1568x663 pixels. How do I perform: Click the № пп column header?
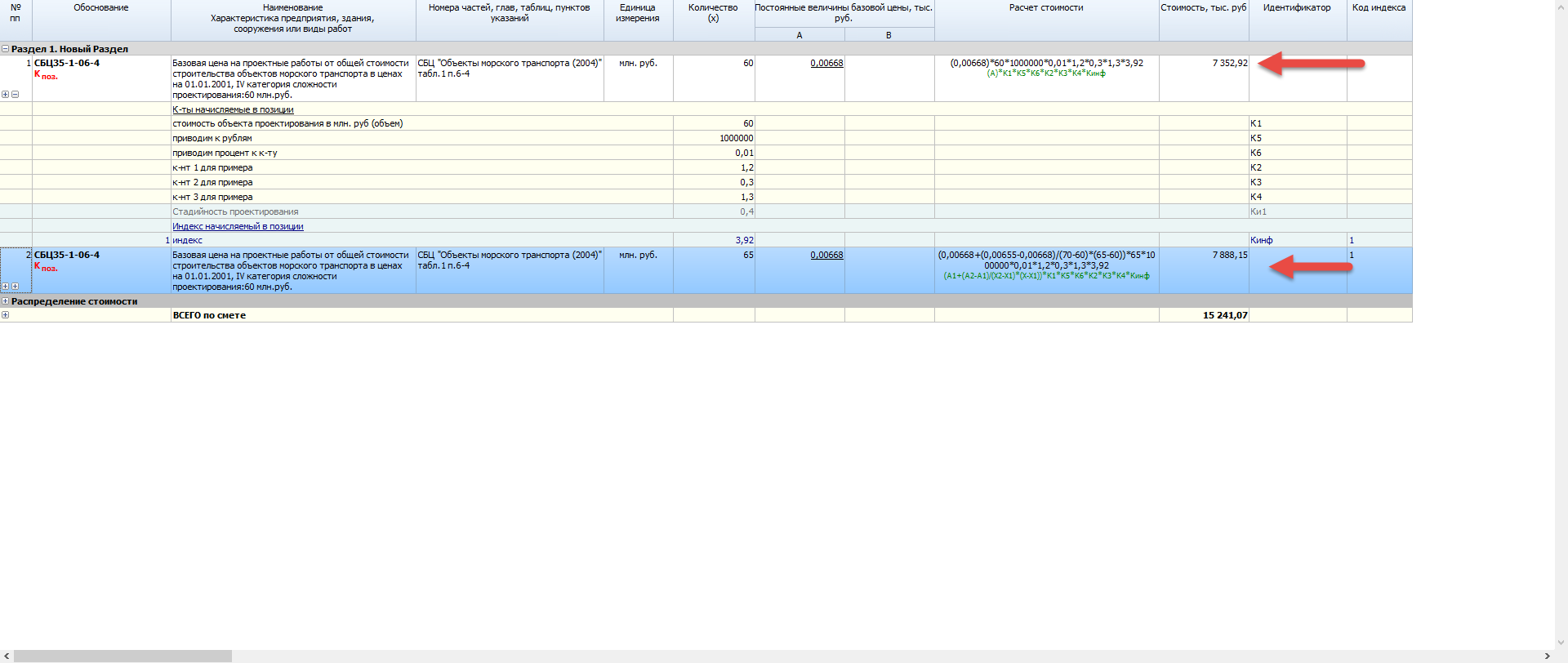click(x=16, y=20)
